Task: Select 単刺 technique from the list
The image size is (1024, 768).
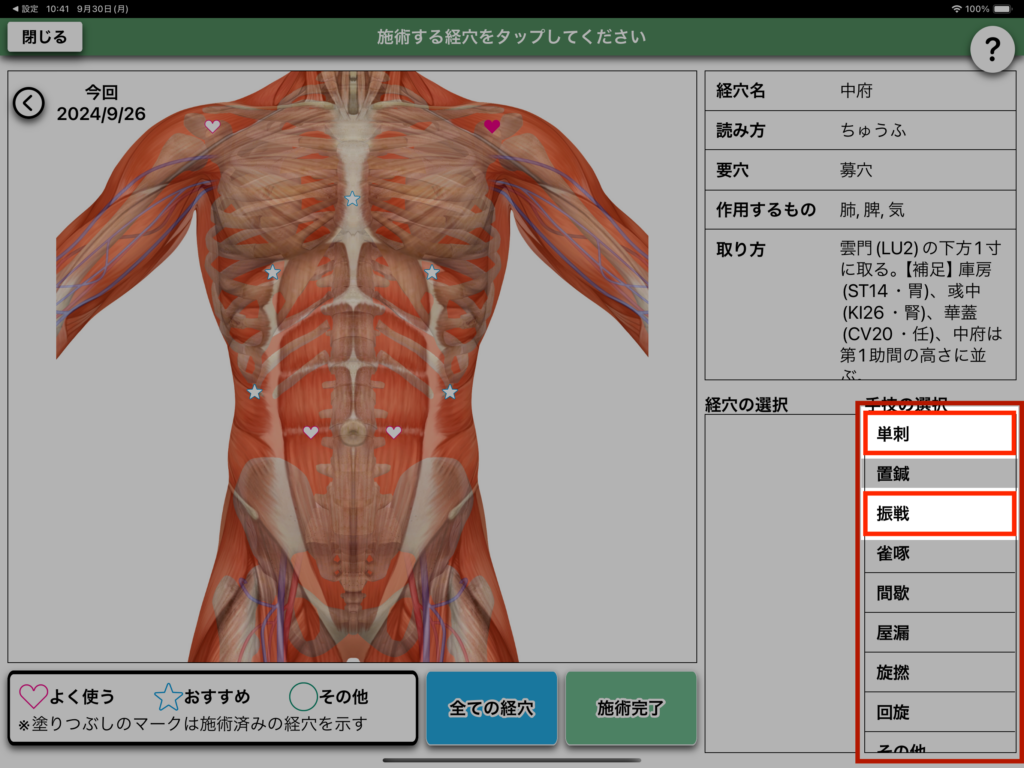Action: tap(938, 434)
